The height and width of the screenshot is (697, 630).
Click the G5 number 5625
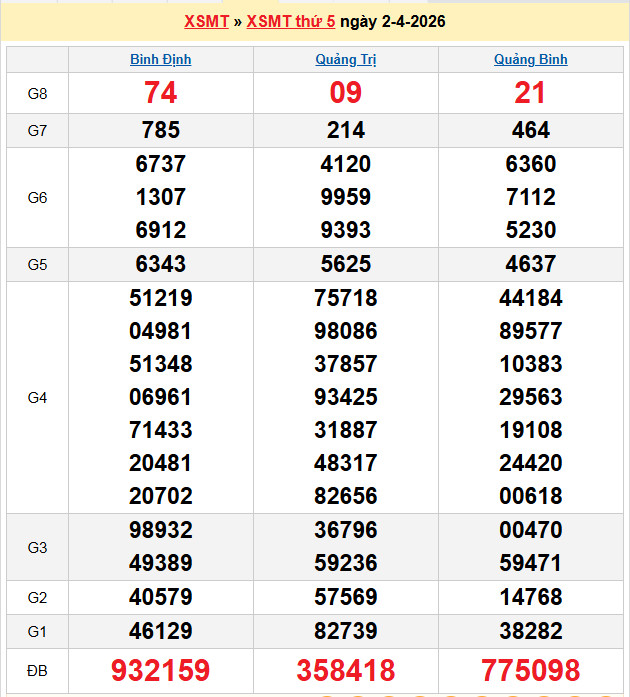tap(345, 264)
